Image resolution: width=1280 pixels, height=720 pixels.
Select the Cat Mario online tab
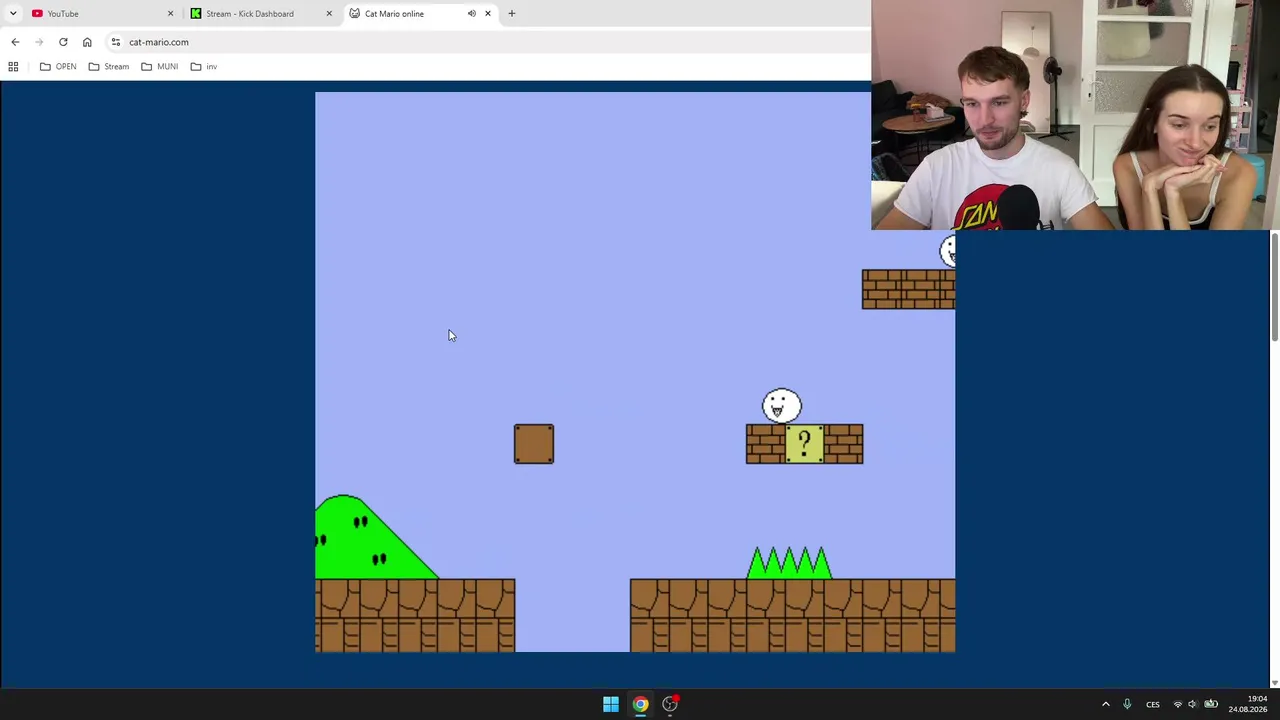coord(420,14)
